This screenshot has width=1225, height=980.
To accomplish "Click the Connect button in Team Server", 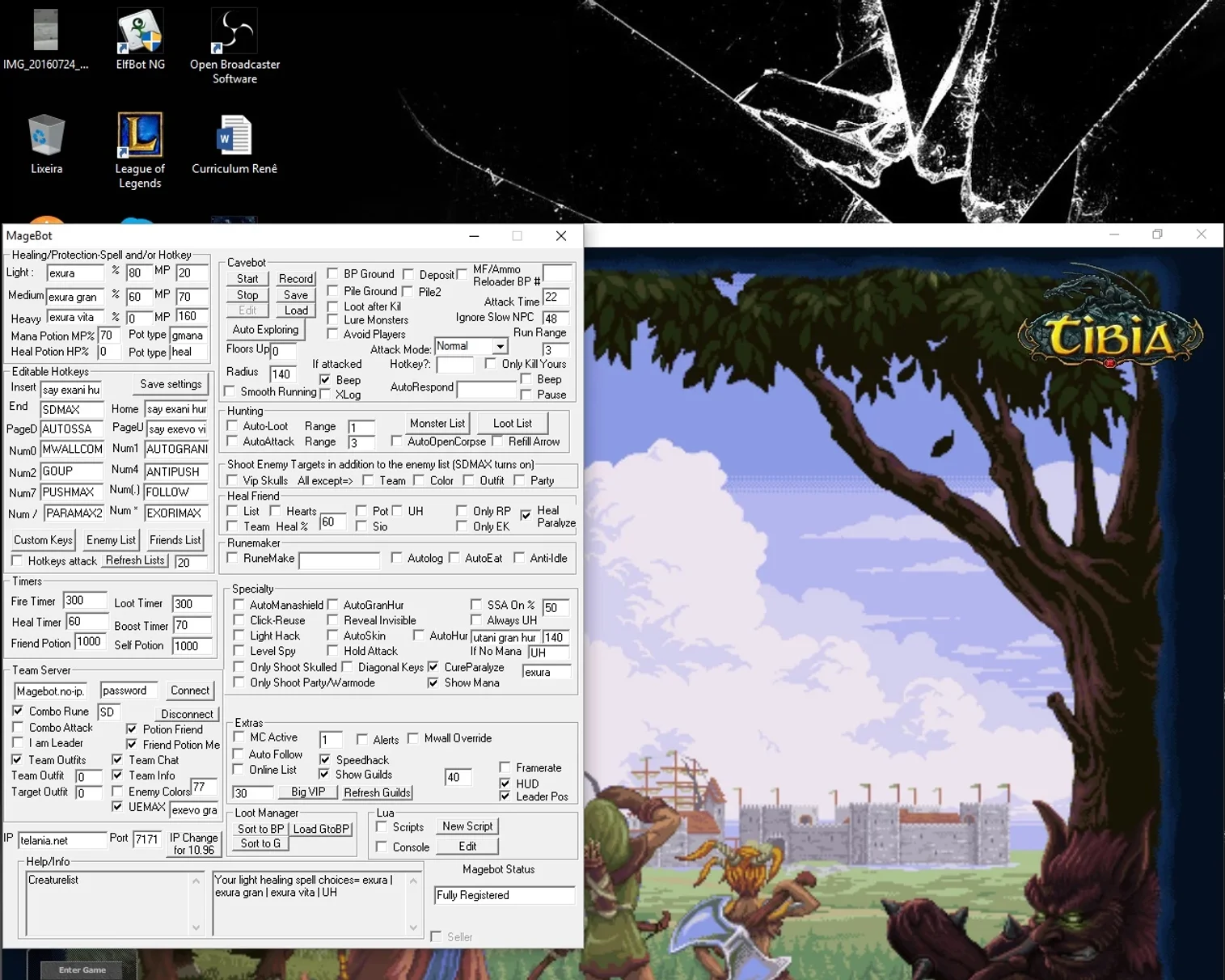I will (190, 691).
